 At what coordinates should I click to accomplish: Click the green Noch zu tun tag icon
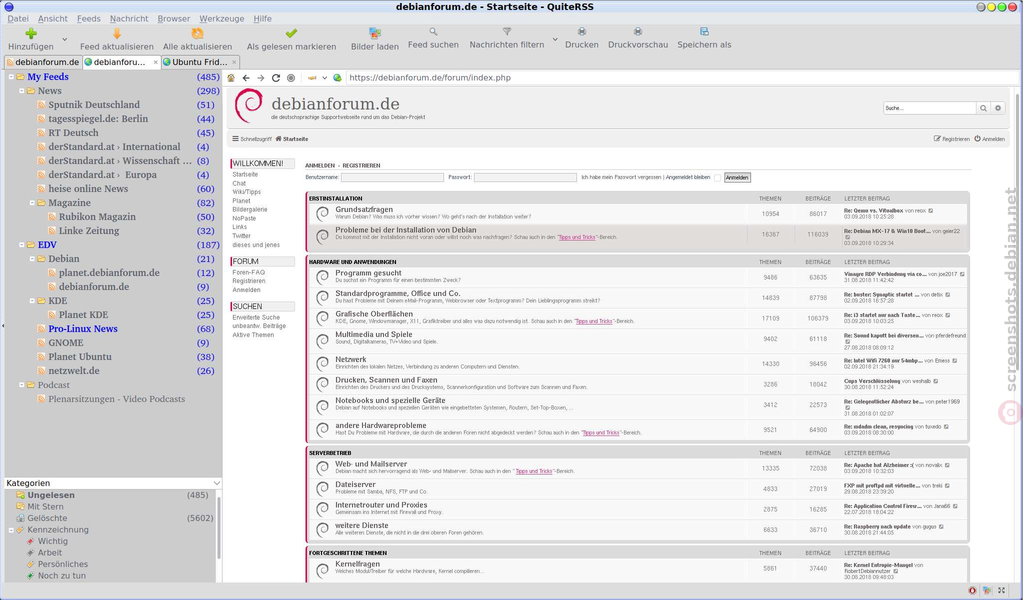pos(31,576)
